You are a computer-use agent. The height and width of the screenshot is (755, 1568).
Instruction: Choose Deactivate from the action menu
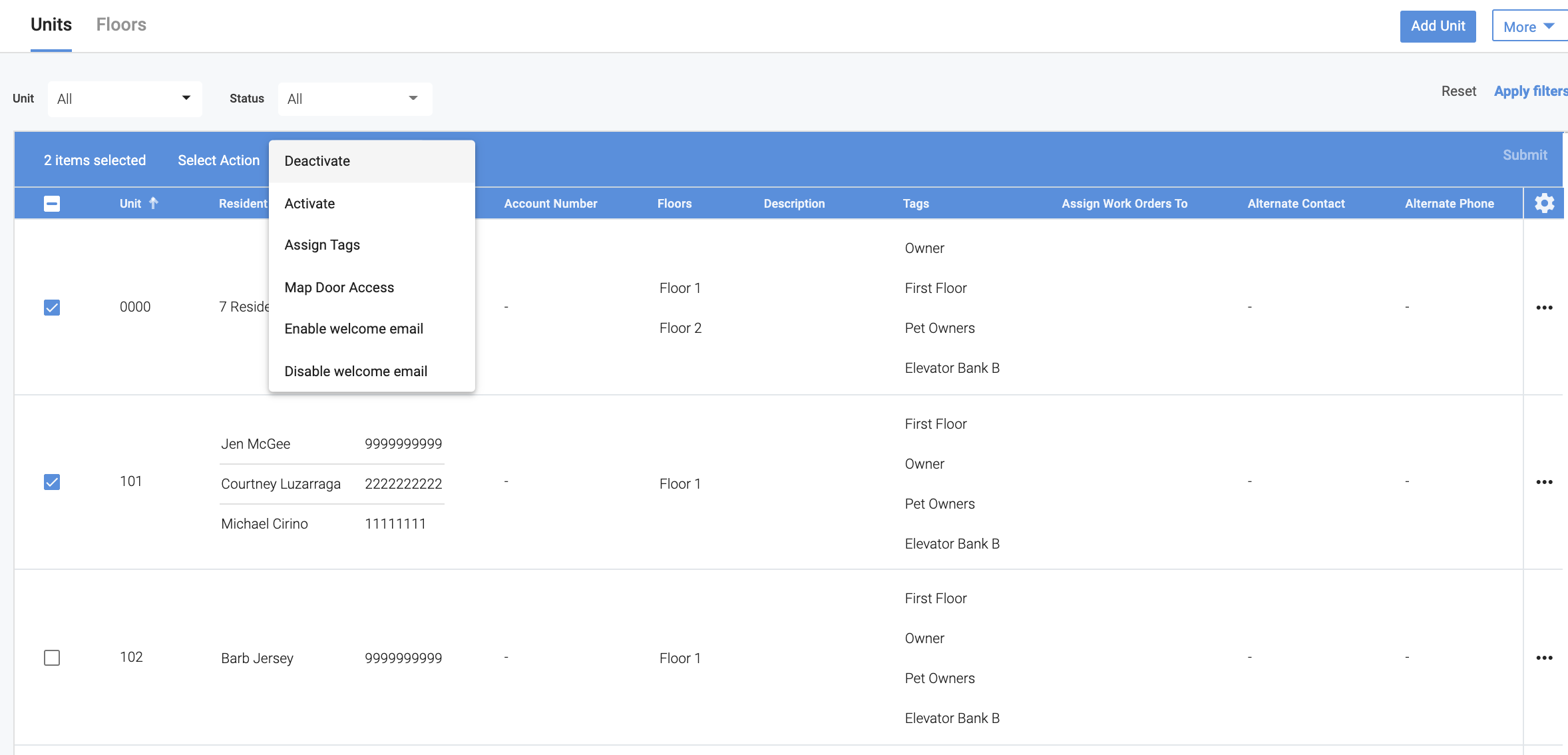point(317,161)
